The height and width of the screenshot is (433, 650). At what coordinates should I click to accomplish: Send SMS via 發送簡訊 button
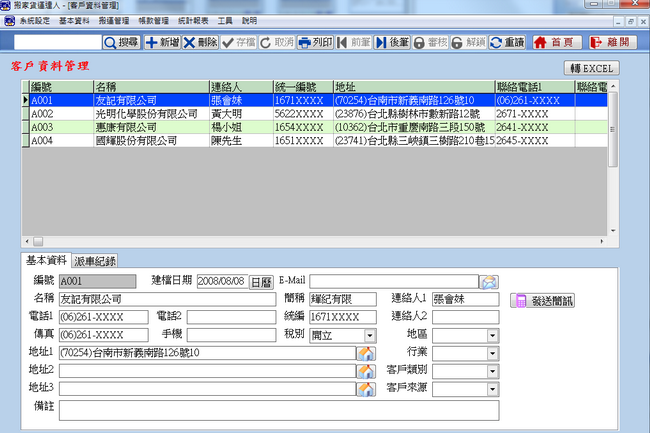point(542,300)
